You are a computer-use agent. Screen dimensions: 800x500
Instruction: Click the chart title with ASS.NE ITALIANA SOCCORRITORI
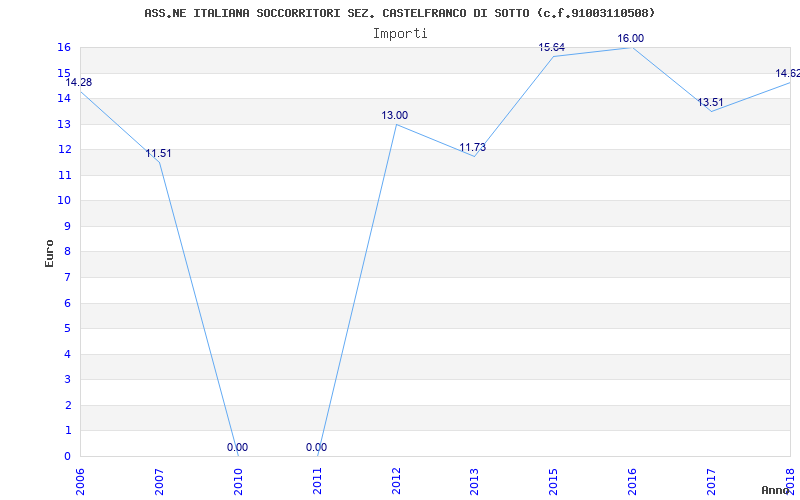(x=399, y=13)
